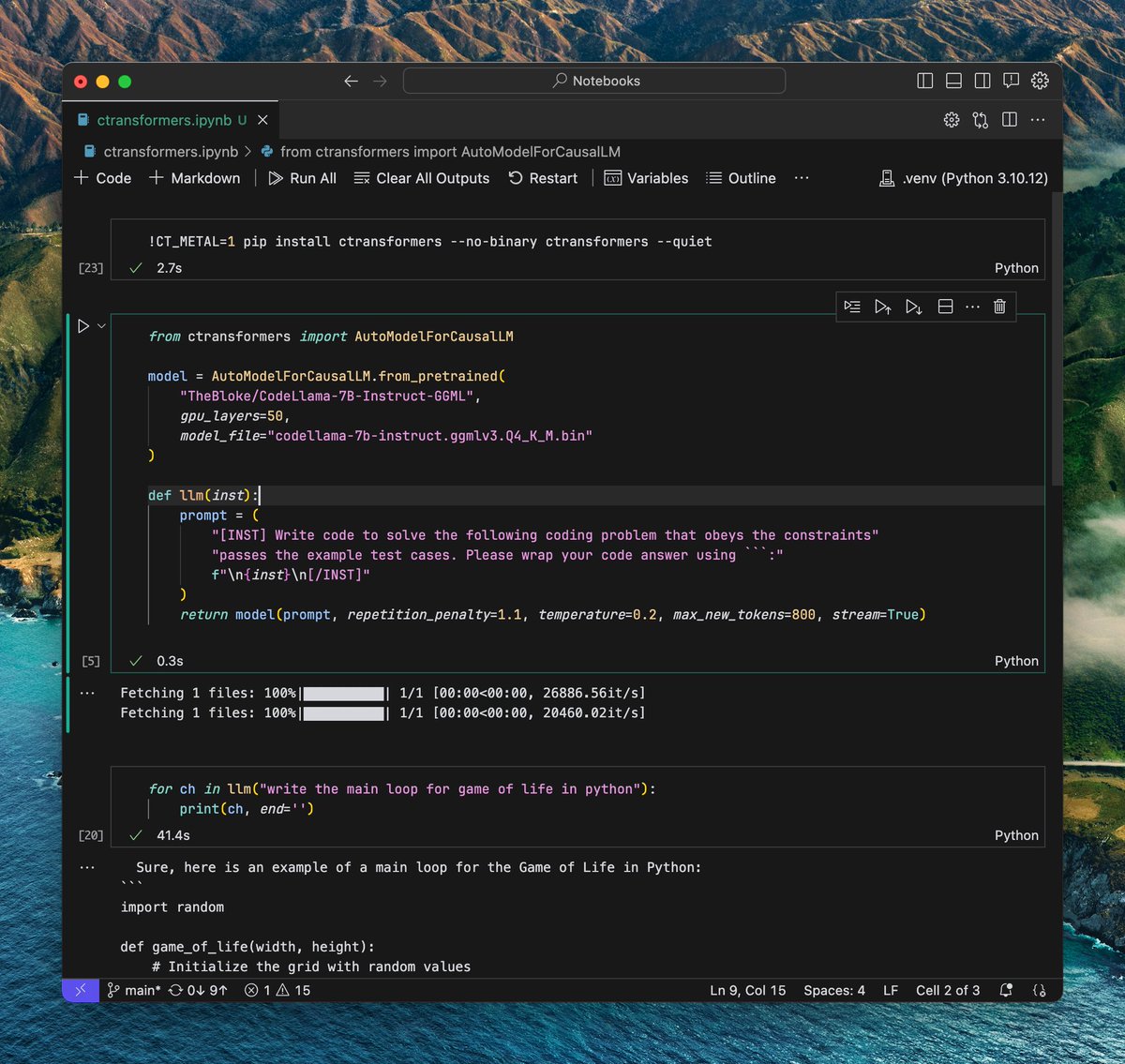This screenshot has height=1064, width=1125.
Task: Open notebook toolbar overflow ellipsis
Action: click(802, 178)
